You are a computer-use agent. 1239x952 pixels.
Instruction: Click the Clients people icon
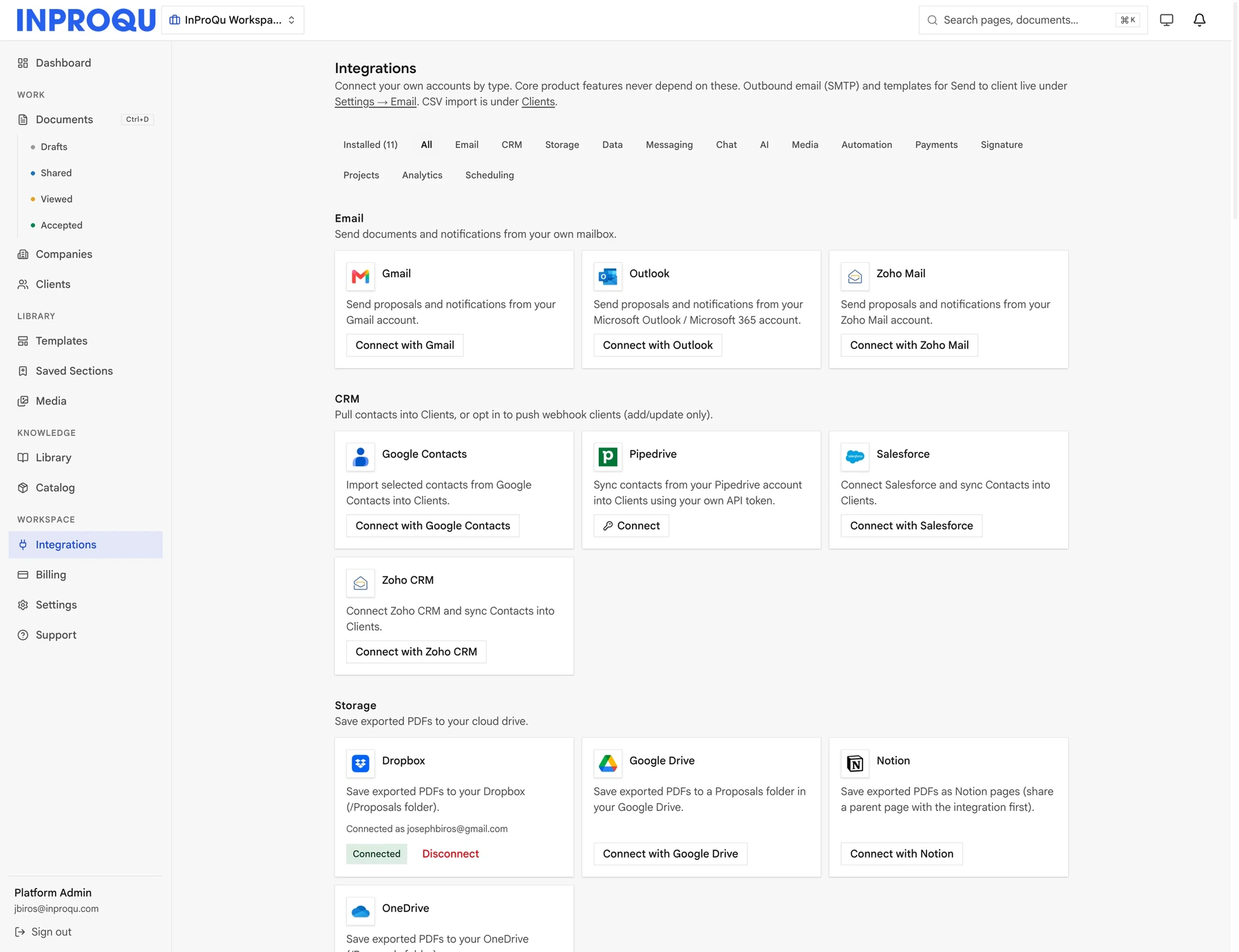23,284
